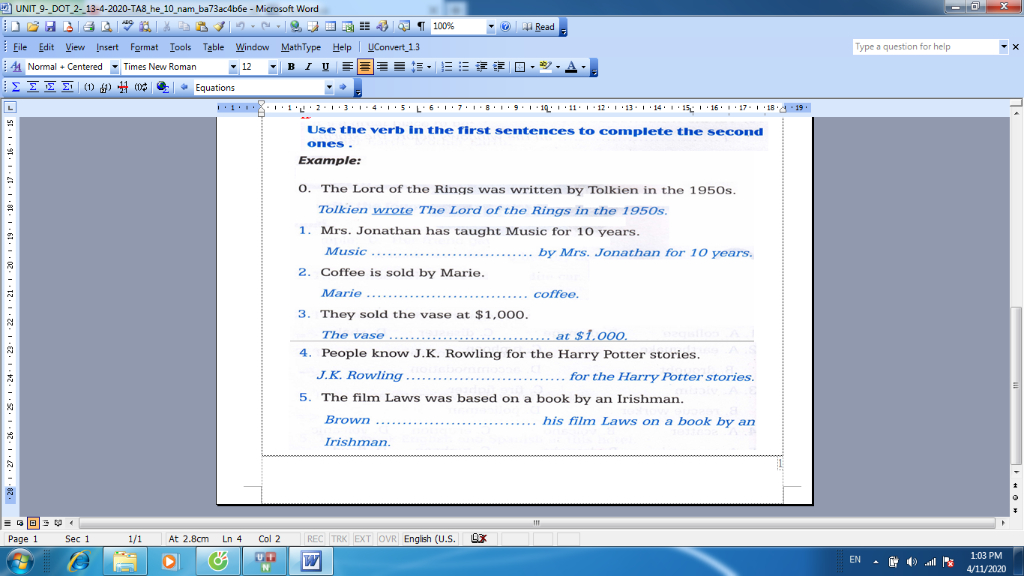Cut the selection with the scissors icon
The height and width of the screenshot is (576, 1024).
pos(167,27)
